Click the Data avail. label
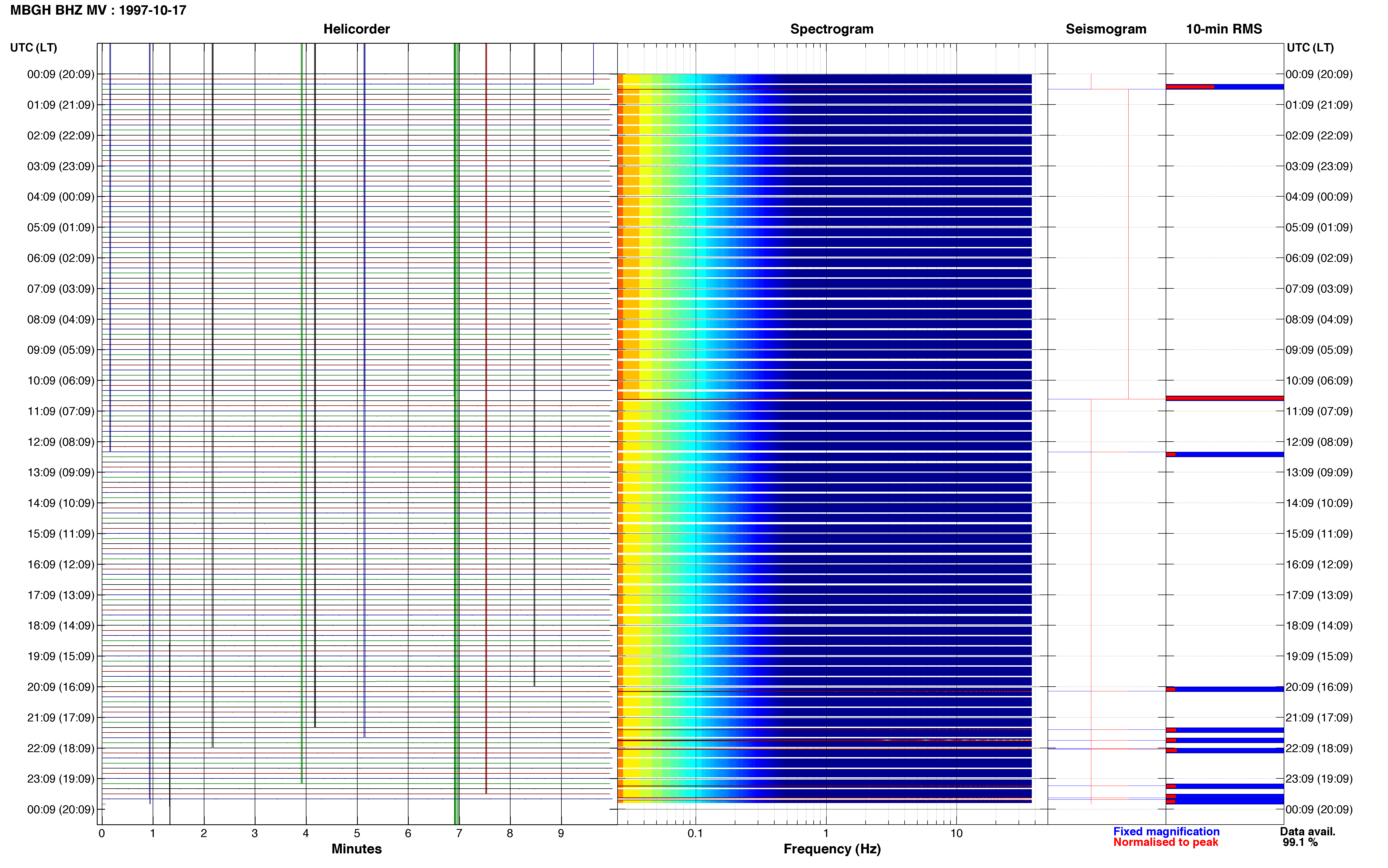This screenshot has width=1388, height=868. [1308, 831]
